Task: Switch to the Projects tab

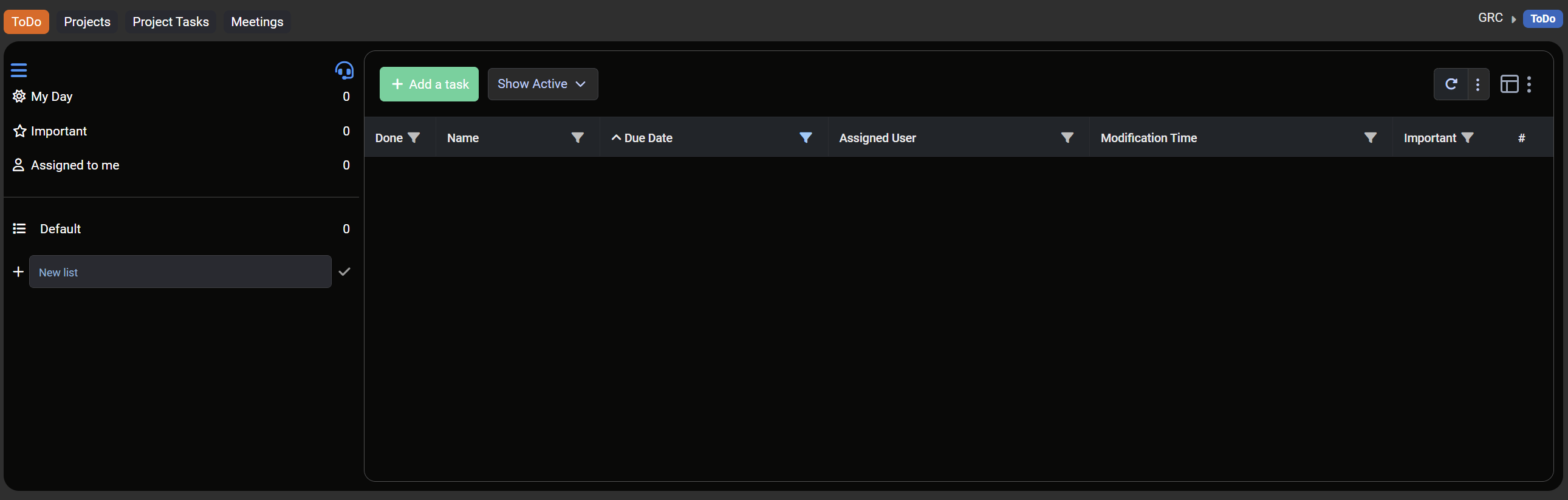Action: point(87,22)
